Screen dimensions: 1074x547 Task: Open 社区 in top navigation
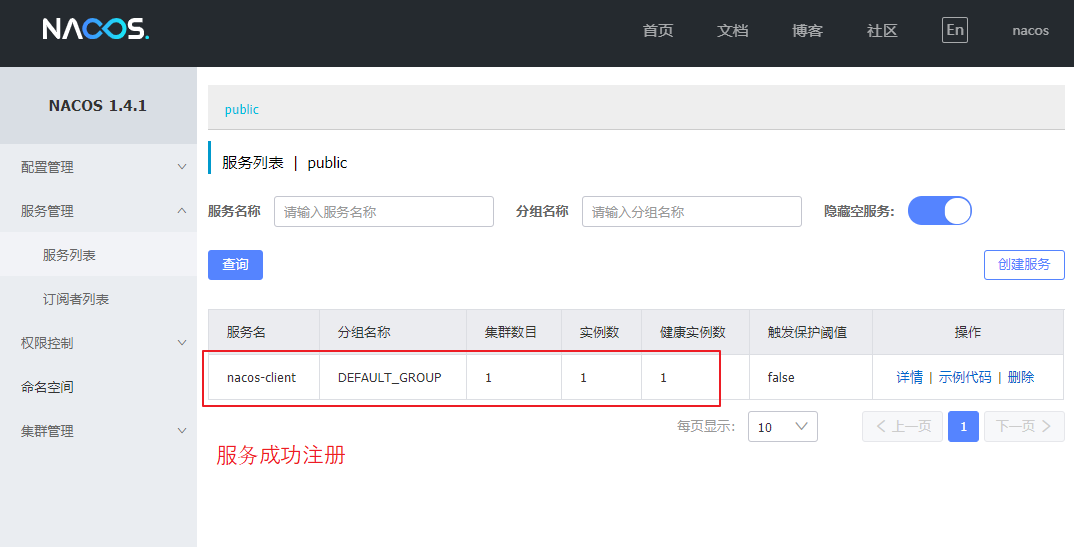coord(882,31)
